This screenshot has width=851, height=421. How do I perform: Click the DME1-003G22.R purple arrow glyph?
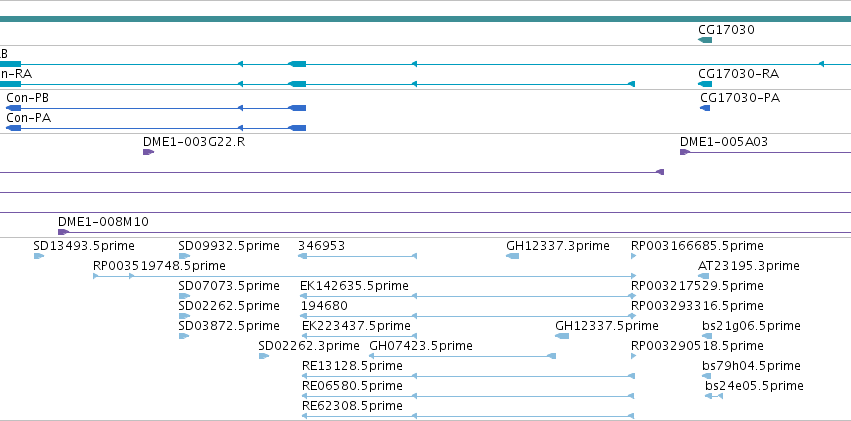[x=148, y=152]
